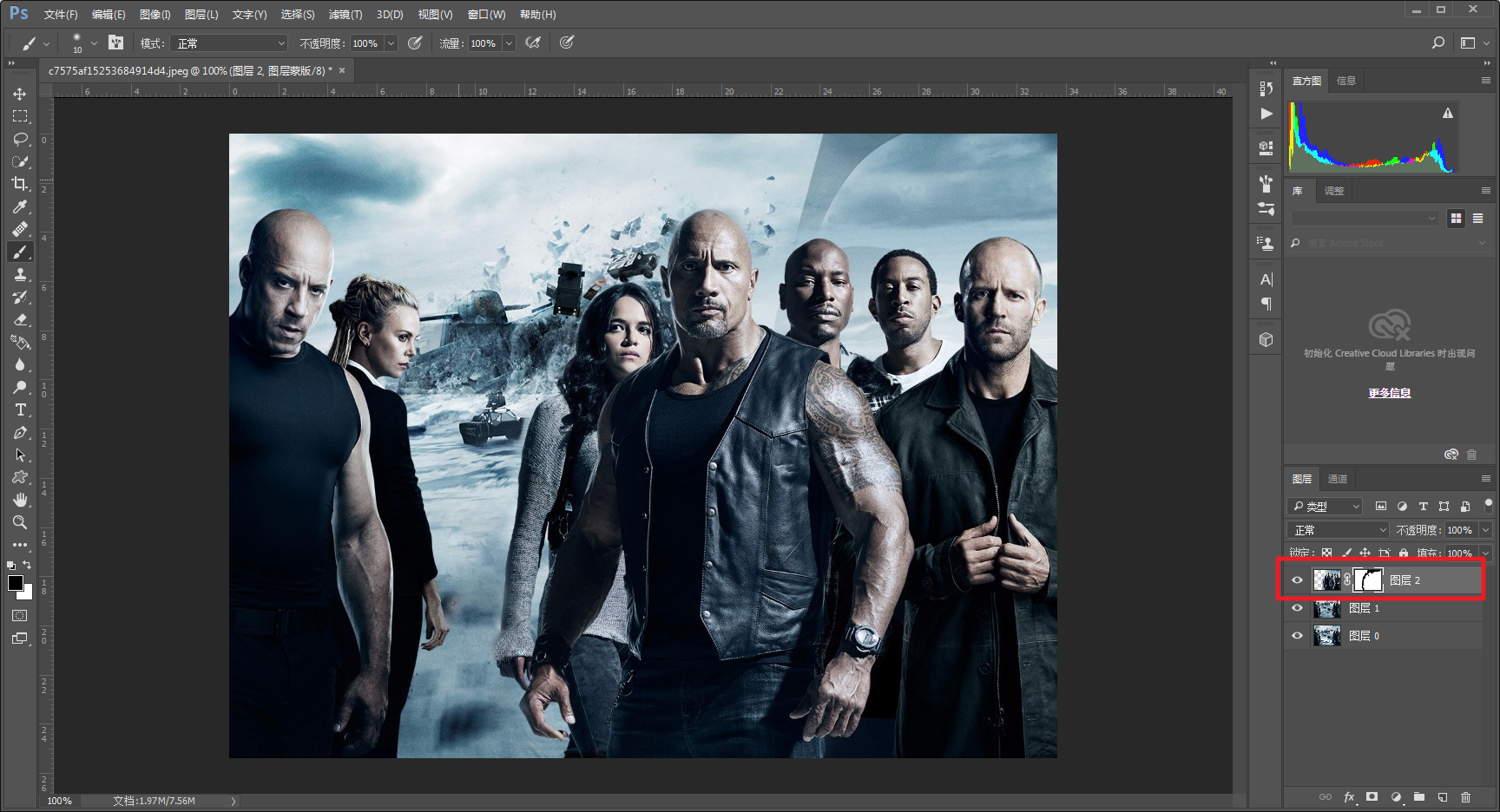Open the 文件(F) menu
This screenshot has width=1500, height=812.
pyautogui.click(x=61, y=15)
